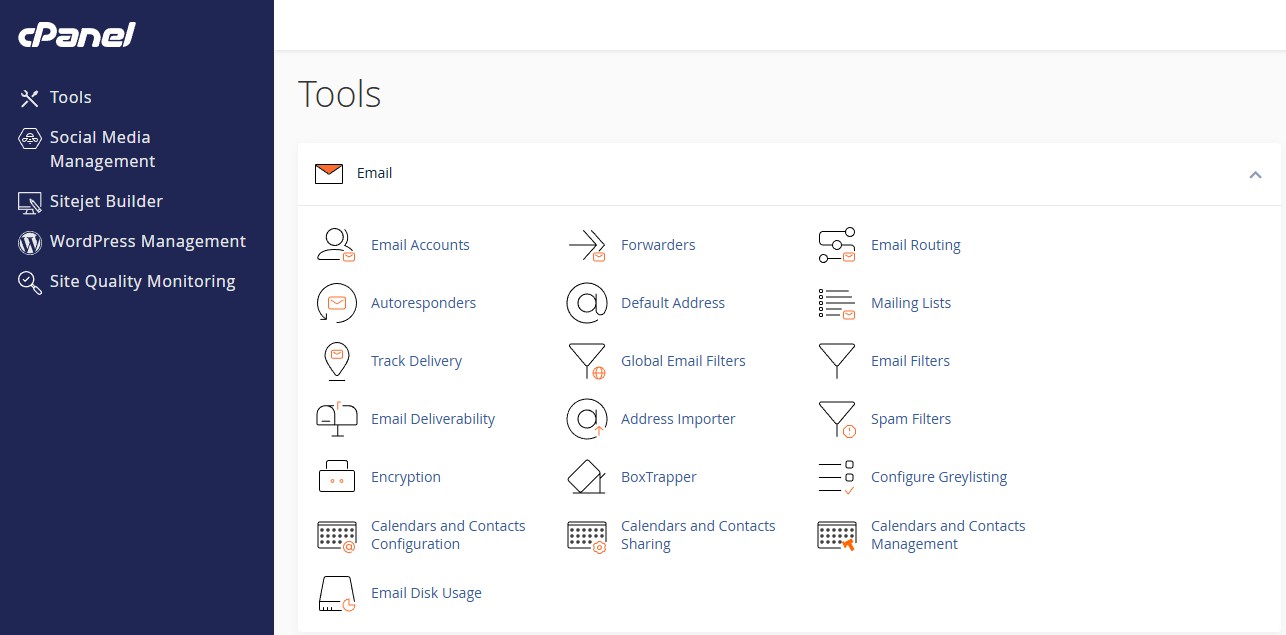Image resolution: width=1286 pixels, height=635 pixels.
Task: Open Calendars and Contacts Sharing link
Action: (698, 535)
